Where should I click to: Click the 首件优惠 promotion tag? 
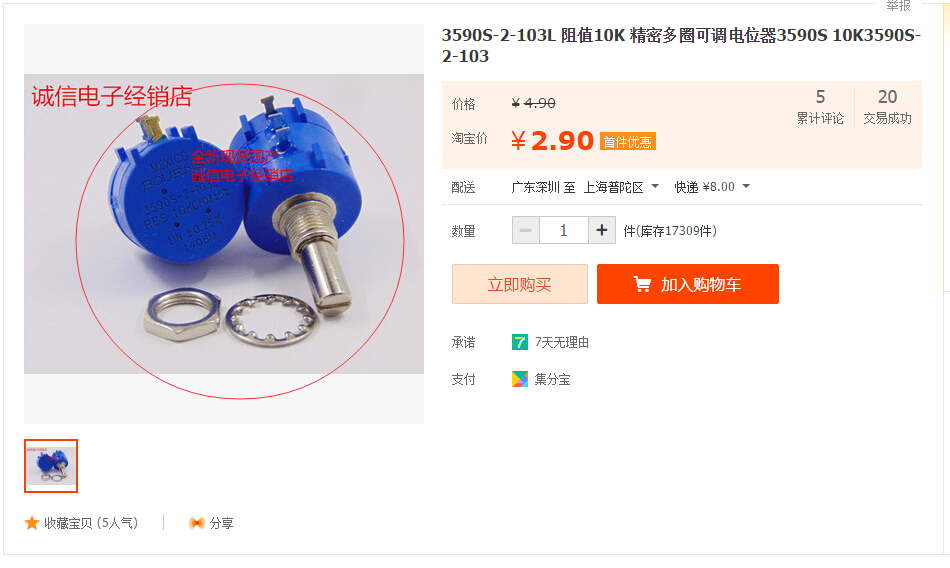[x=628, y=141]
